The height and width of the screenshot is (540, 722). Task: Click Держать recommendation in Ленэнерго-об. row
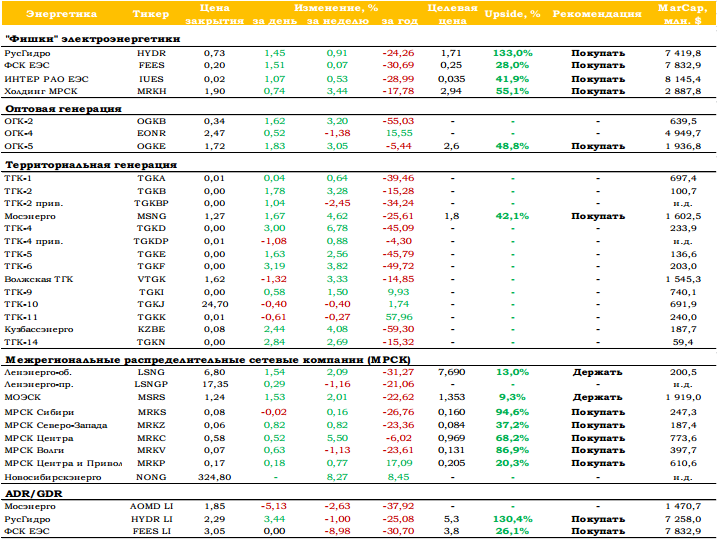(597, 372)
